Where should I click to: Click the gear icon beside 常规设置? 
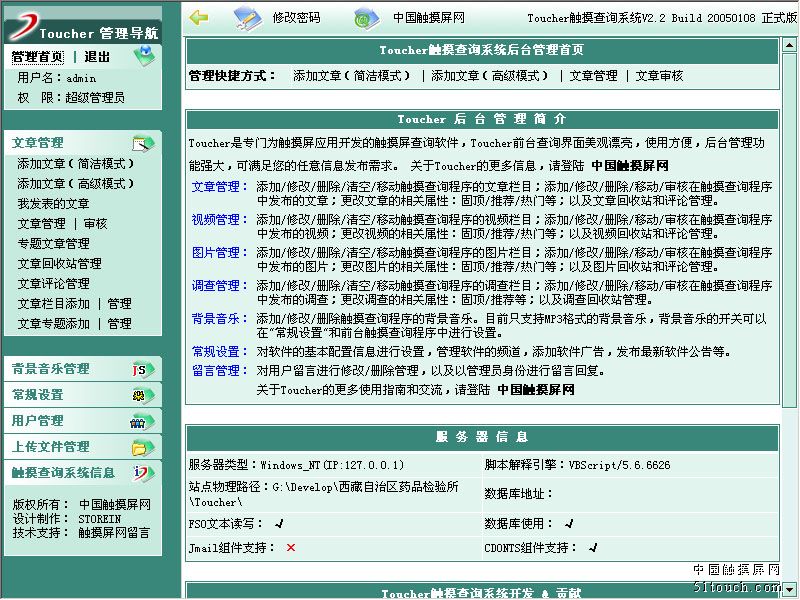(143, 395)
